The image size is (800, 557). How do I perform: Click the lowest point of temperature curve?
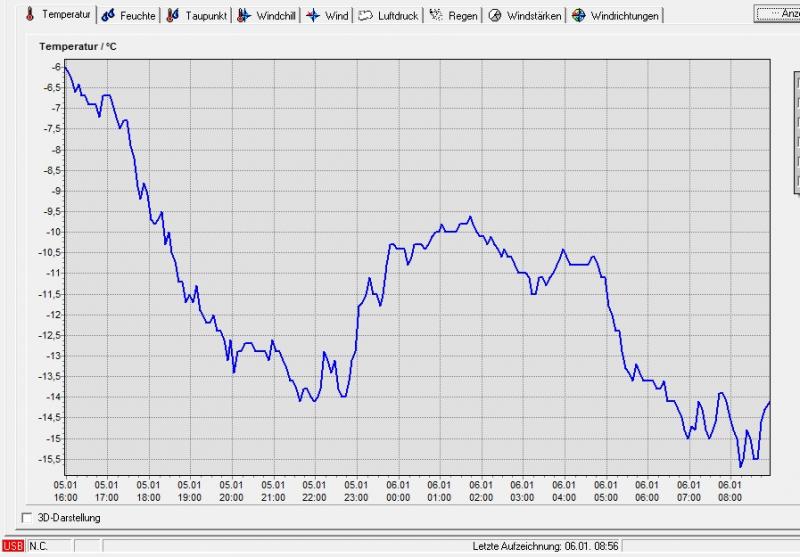coord(740,466)
